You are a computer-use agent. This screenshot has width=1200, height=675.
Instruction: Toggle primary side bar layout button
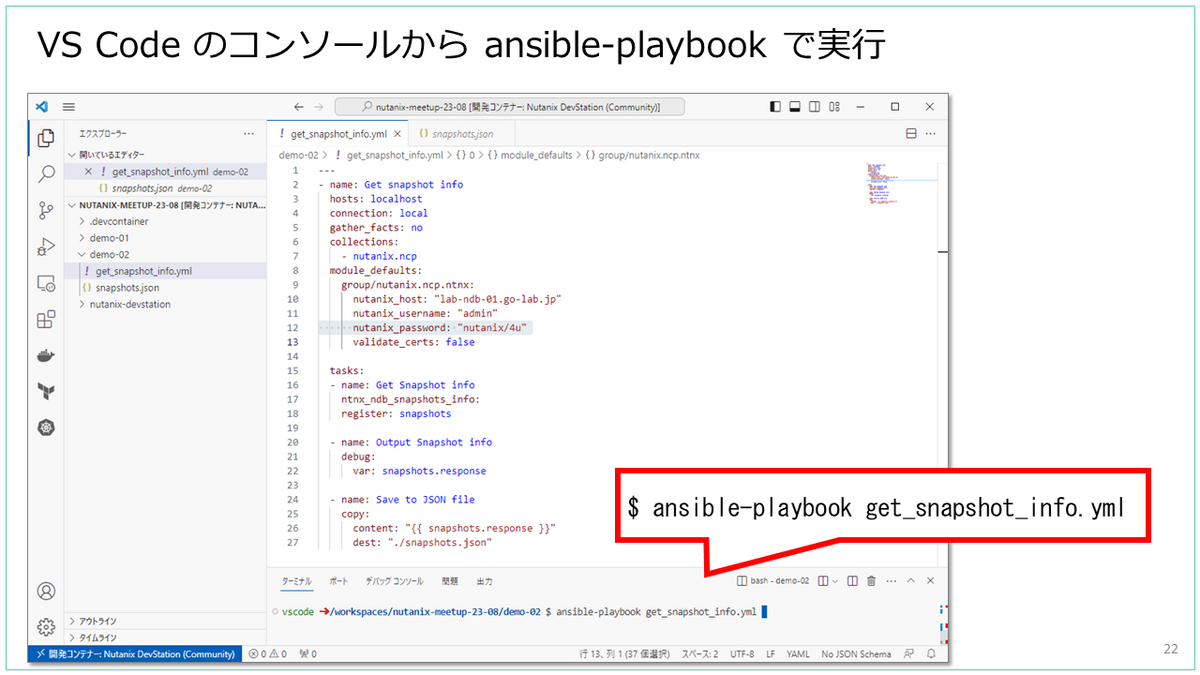point(776,106)
